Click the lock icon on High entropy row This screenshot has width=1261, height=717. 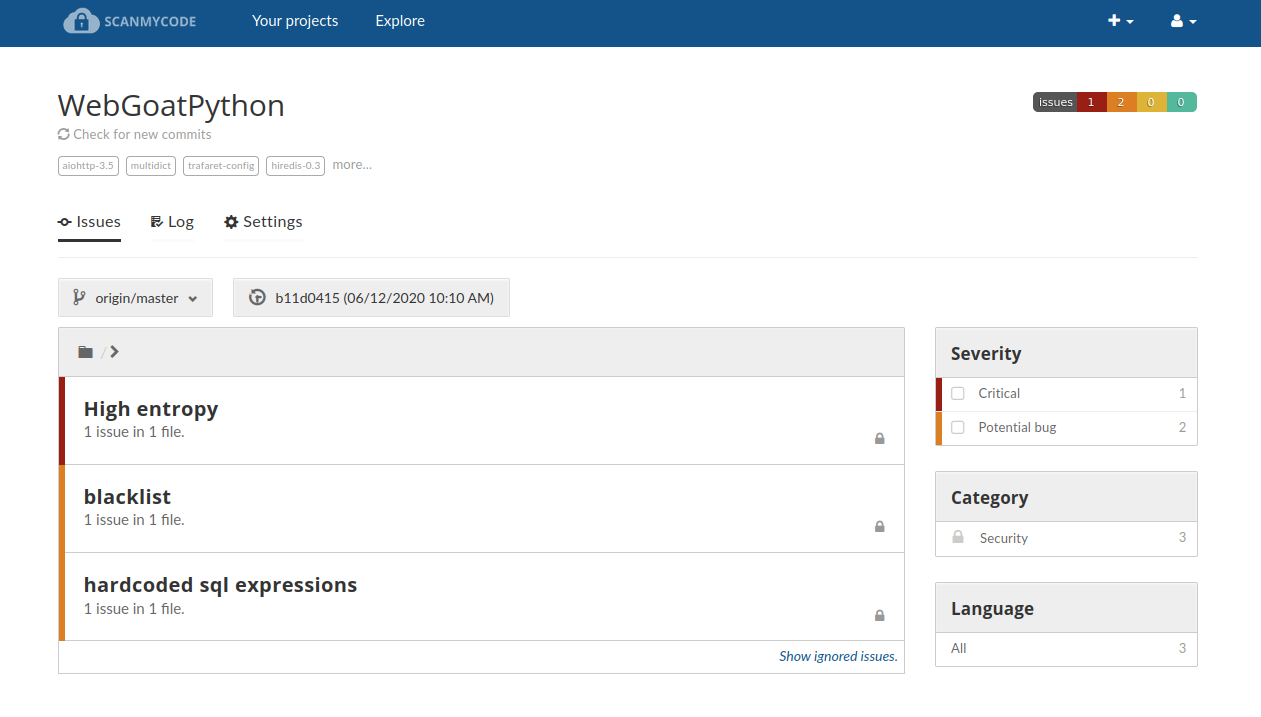pos(880,438)
